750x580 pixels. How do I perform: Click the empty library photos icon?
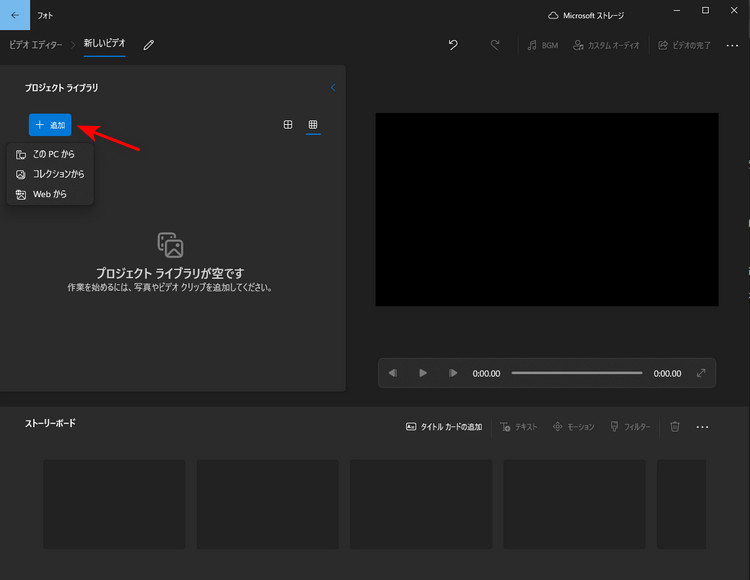coord(170,245)
